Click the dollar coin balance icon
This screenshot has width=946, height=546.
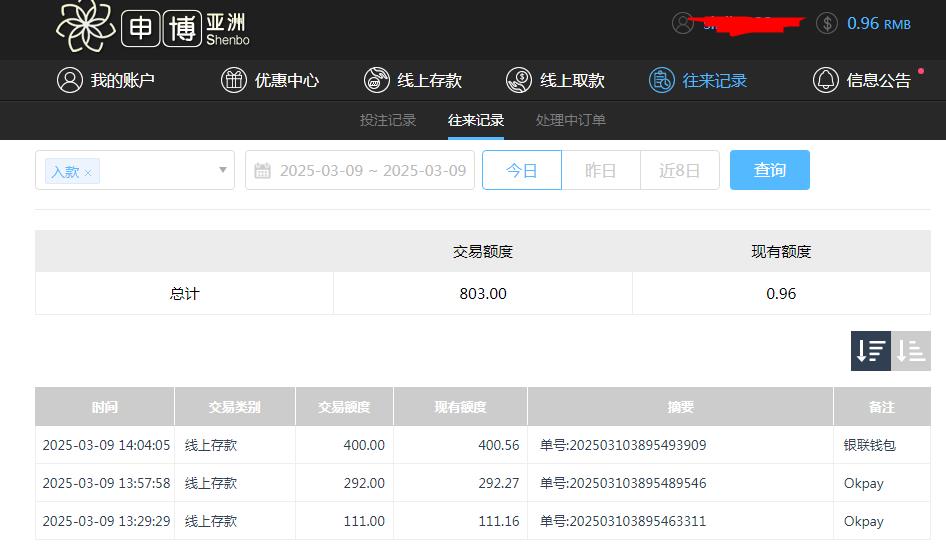coord(827,24)
